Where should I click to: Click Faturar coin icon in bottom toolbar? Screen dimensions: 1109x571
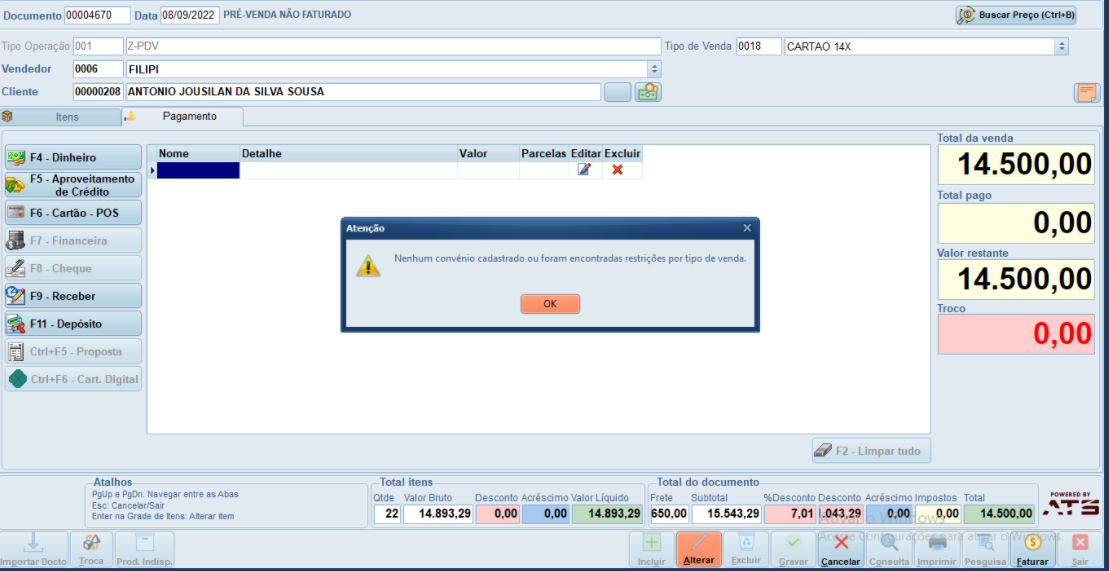pos(1032,548)
